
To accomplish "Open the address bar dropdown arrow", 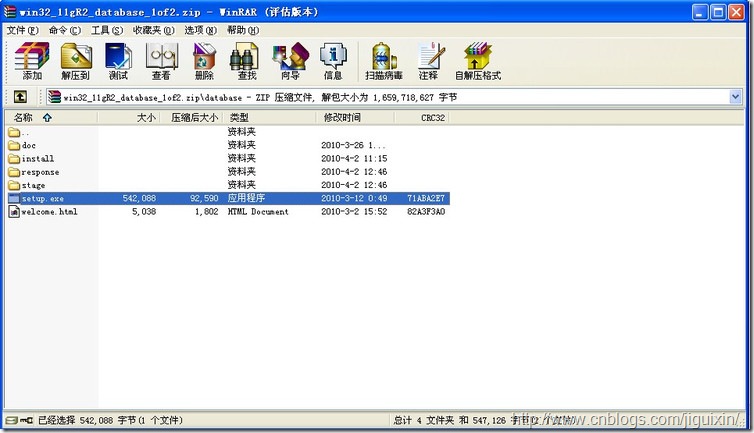I will pos(735,97).
